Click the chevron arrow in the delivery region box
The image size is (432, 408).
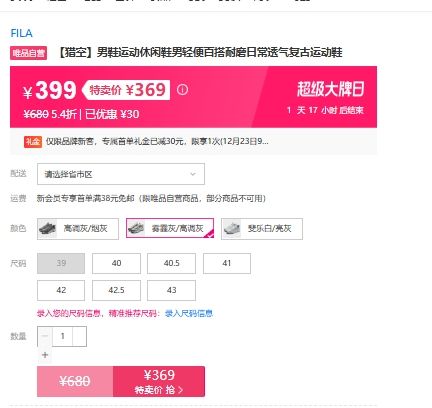[193, 174]
